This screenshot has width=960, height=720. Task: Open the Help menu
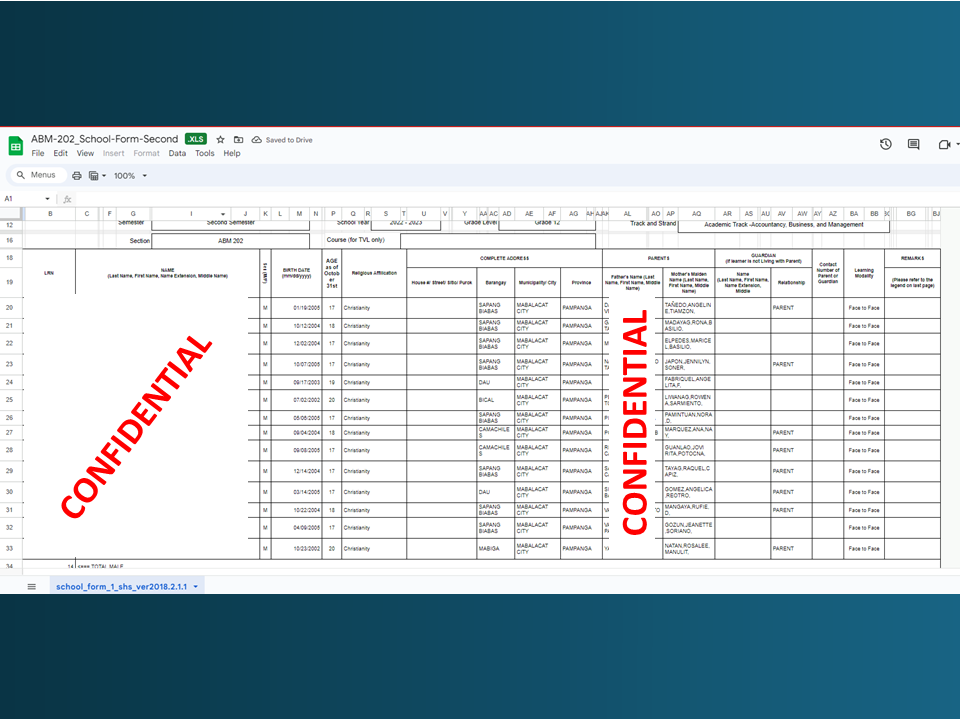click(231, 153)
